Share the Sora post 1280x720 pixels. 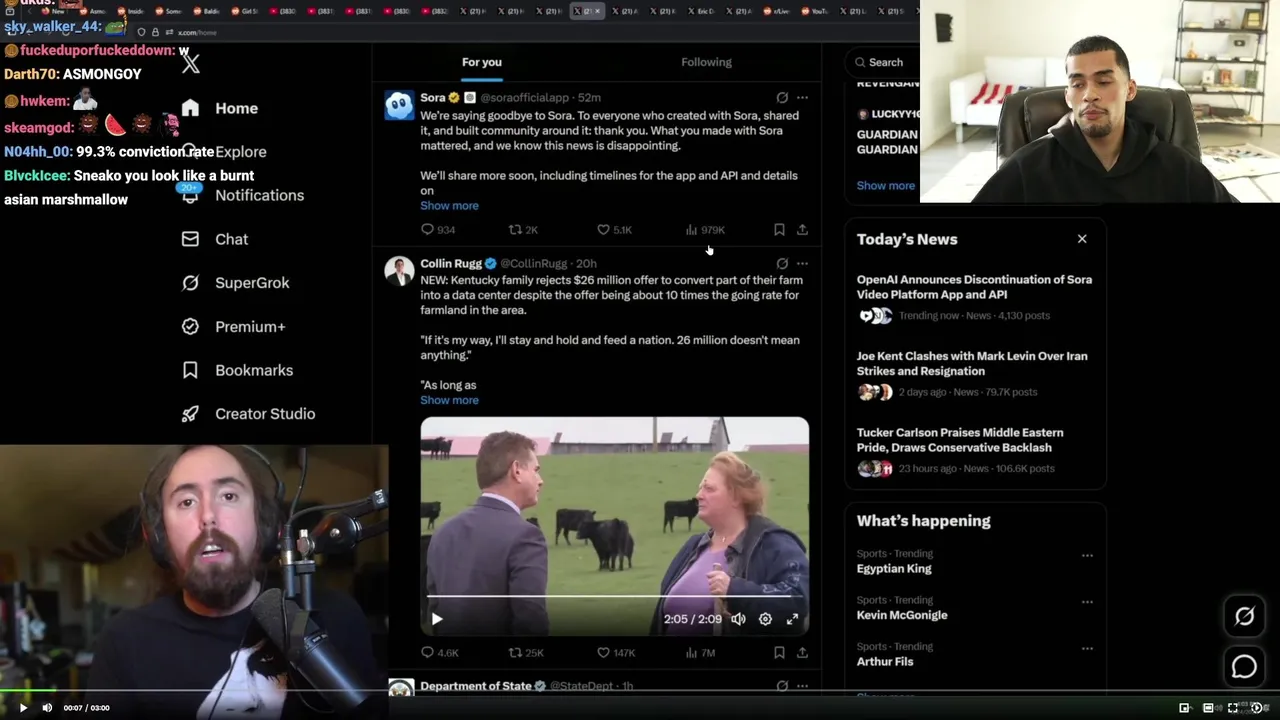[x=802, y=230]
